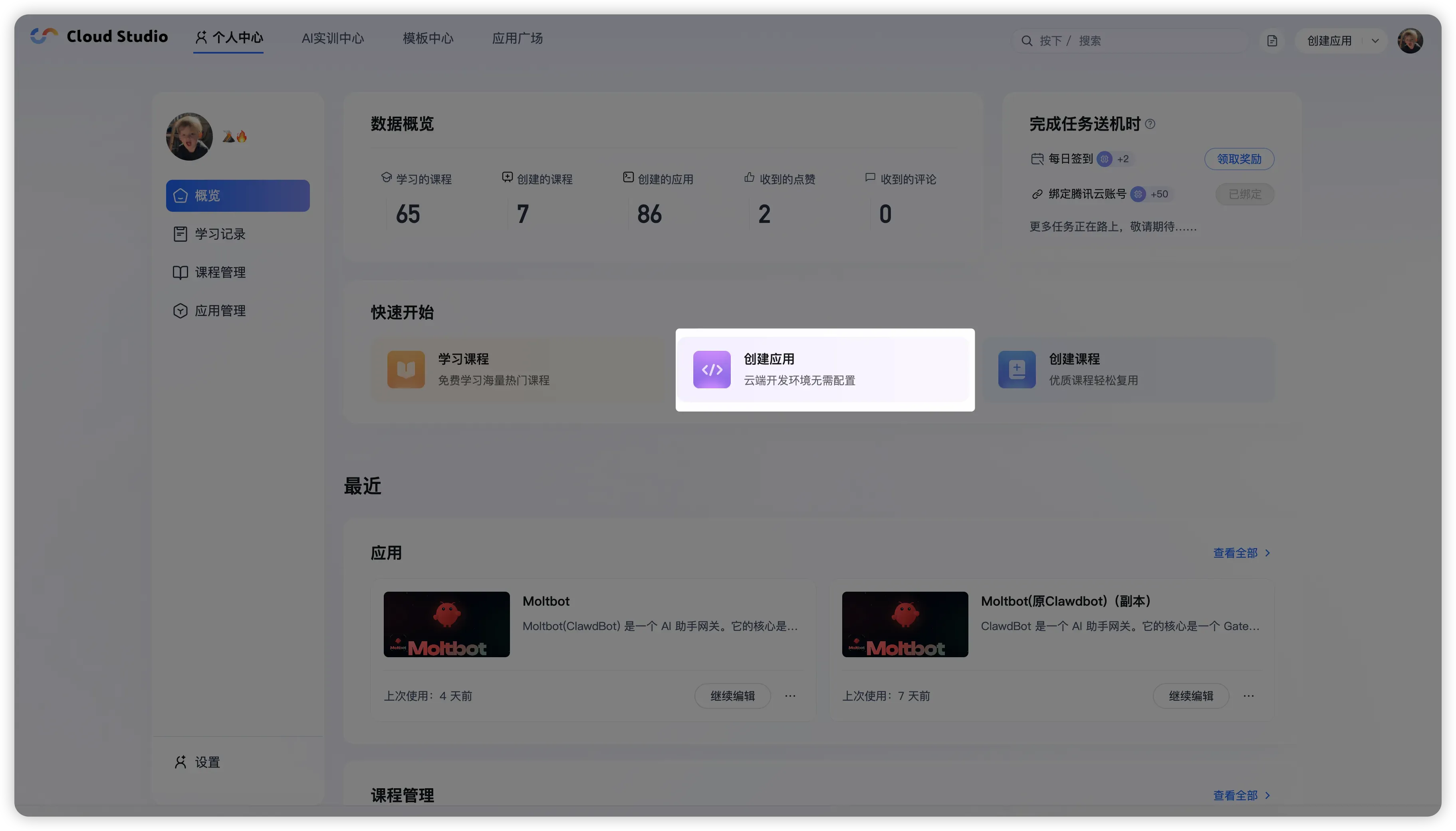Click the purple code icon for 创建应用
Screen dimensions: 1456x831
click(x=711, y=369)
